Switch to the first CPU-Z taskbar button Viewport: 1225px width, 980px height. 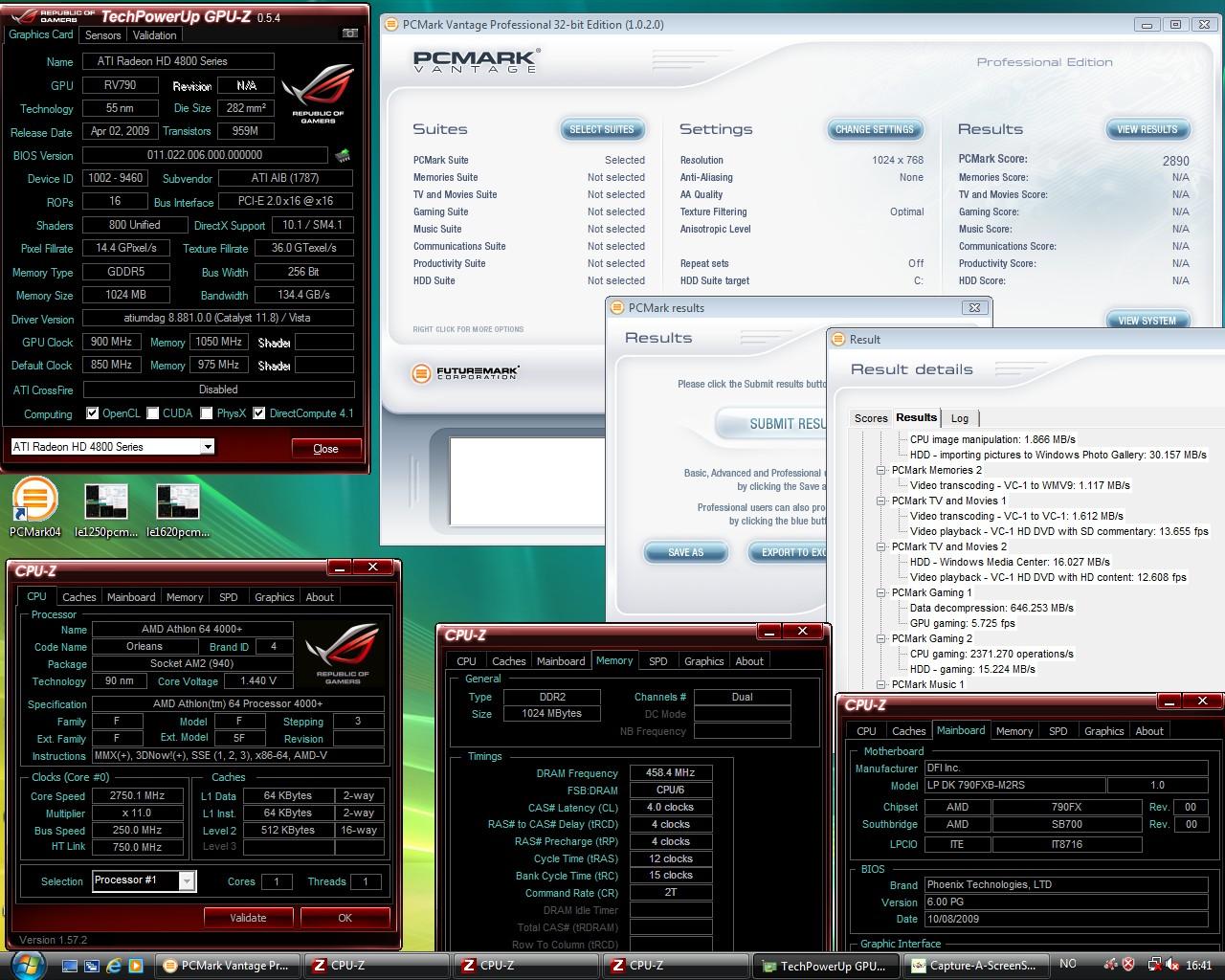click(377, 966)
